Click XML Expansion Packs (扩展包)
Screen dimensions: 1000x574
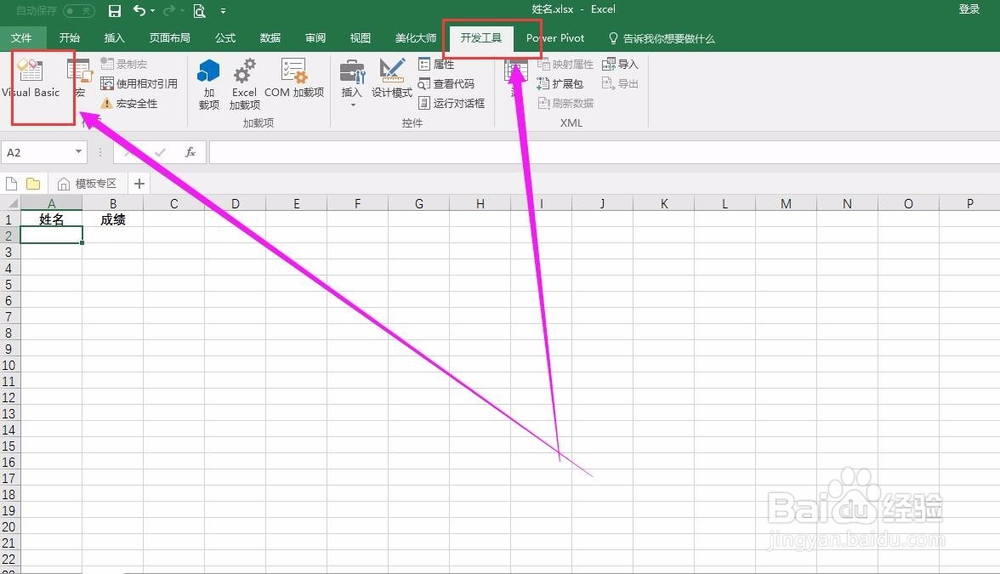(x=560, y=84)
